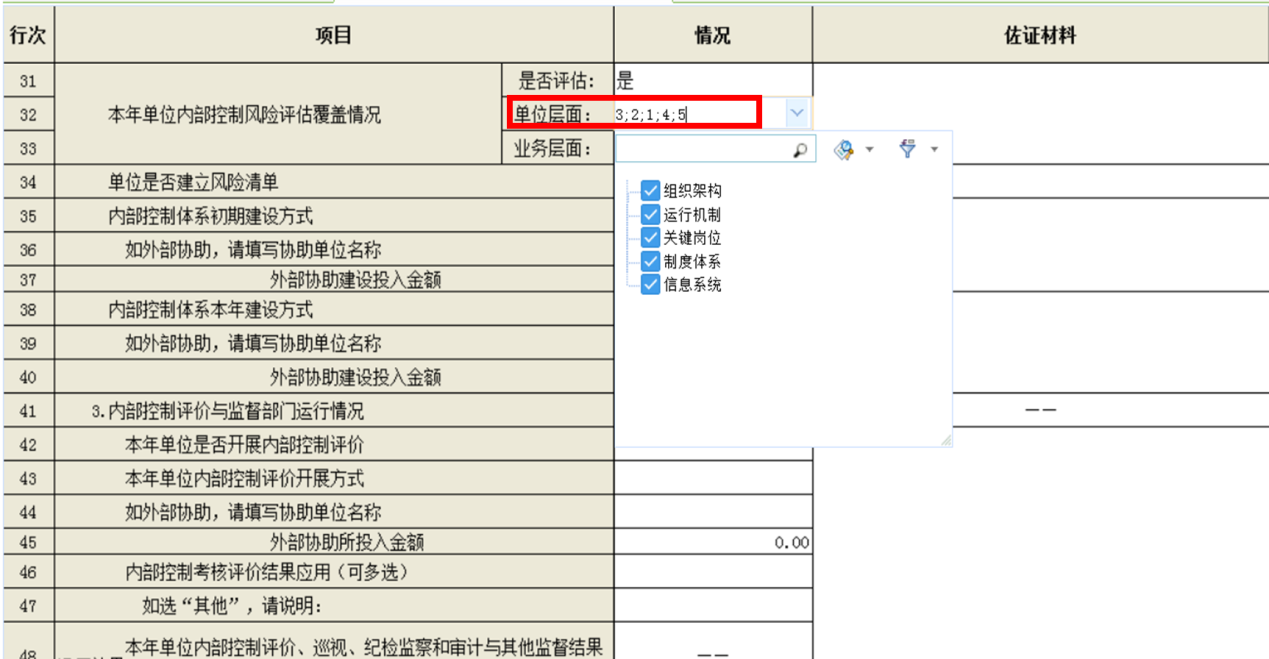Click the funnel filter icon
This screenshot has width=1269, height=659.
(907, 150)
